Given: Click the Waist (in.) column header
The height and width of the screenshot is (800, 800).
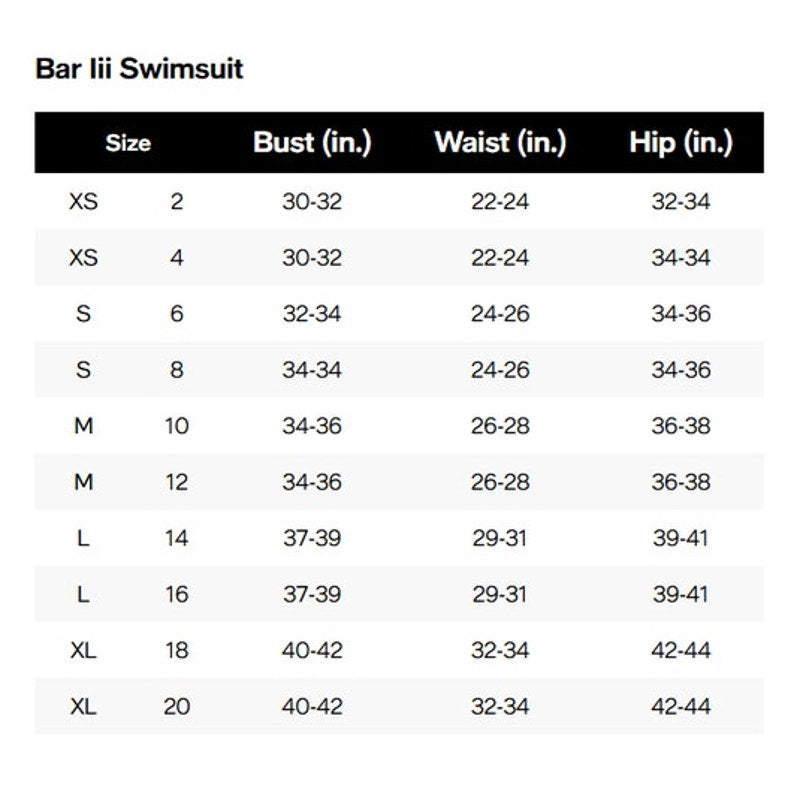Looking at the screenshot, I should pyautogui.click(x=500, y=142).
